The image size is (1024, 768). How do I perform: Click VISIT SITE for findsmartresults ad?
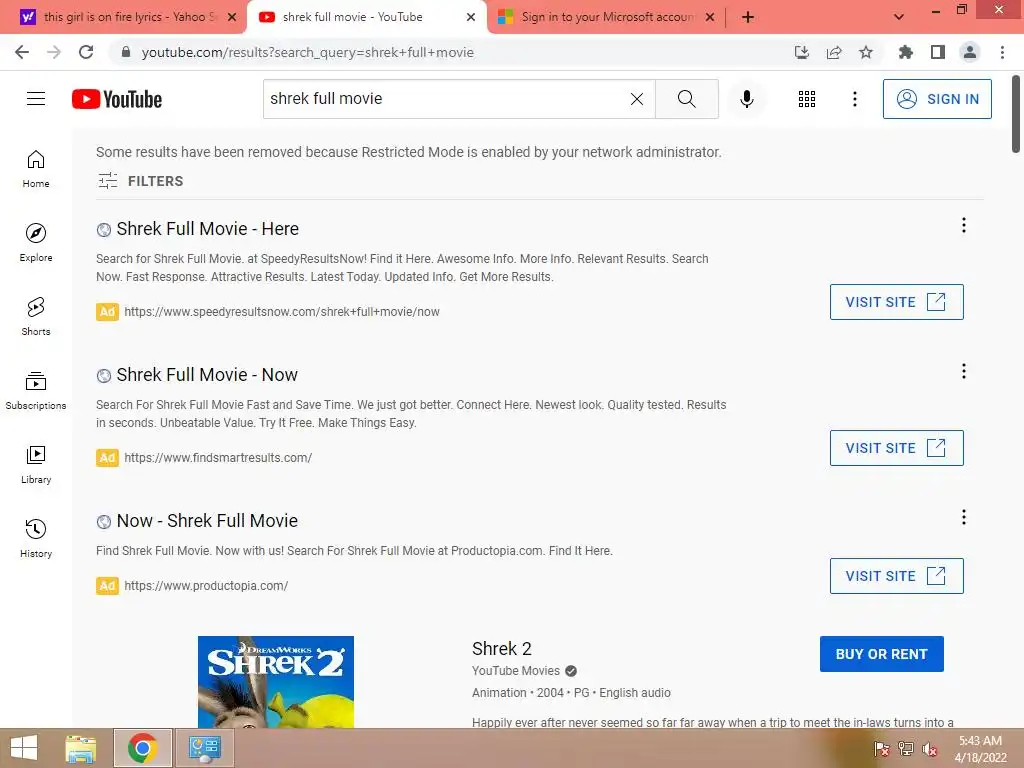click(x=896, y=448)
